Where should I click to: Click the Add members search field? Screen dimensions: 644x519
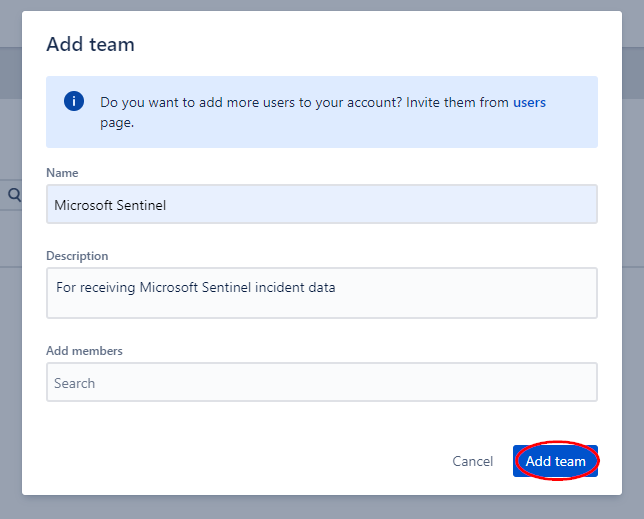coord(322,382)
